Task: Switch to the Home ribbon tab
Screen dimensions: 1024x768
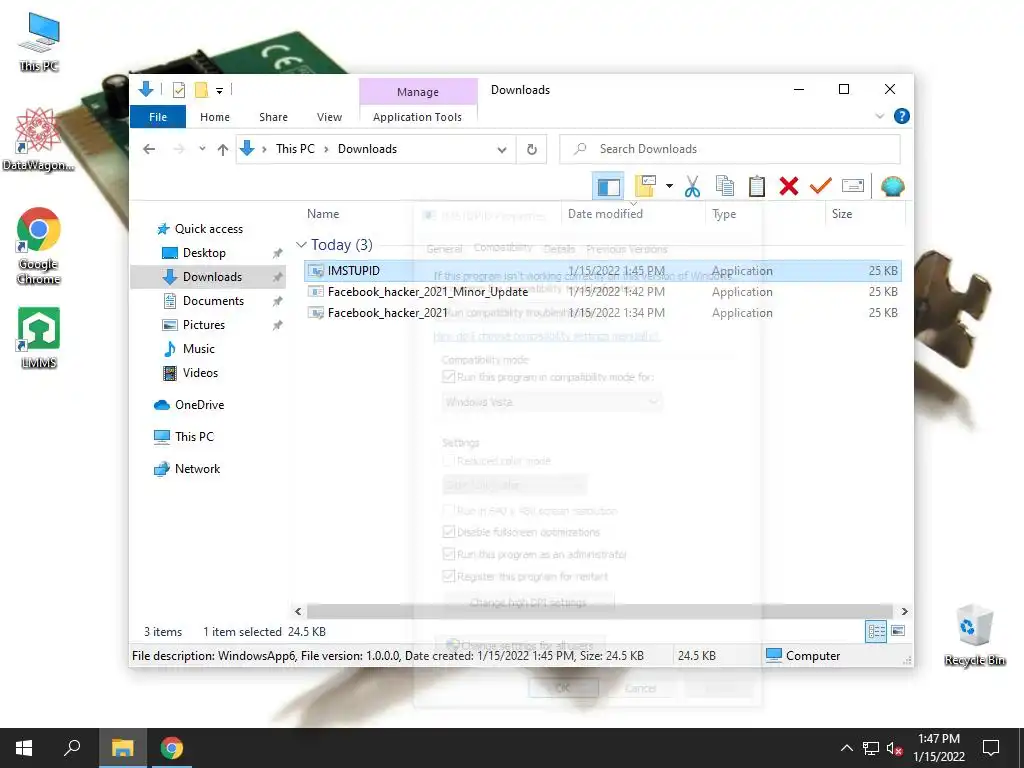Action: tap(215, 117)
